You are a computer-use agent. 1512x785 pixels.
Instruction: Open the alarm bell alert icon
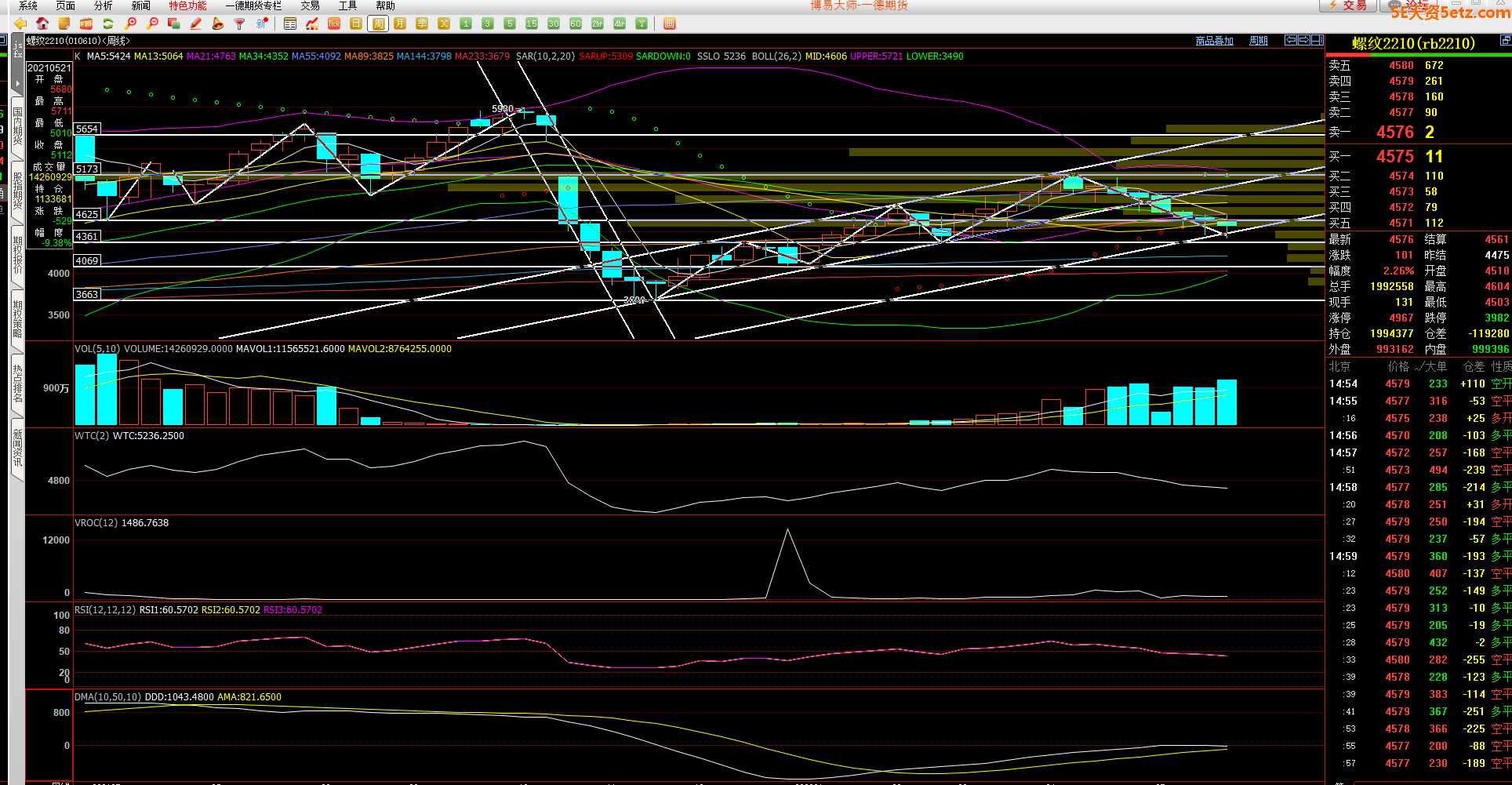pos(218,24)
